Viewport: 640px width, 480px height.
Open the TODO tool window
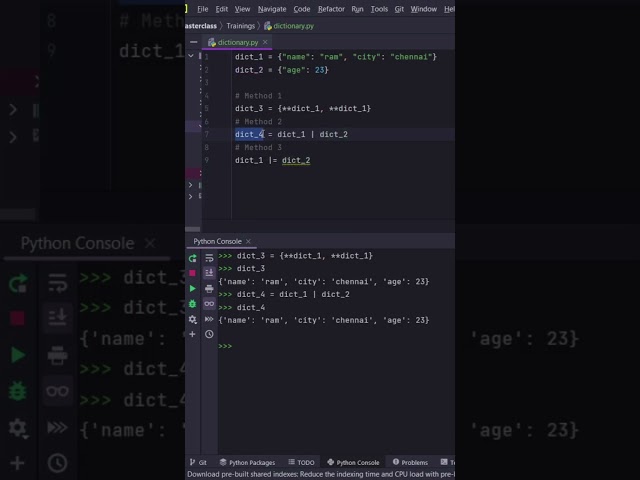(x=301, y=462)
